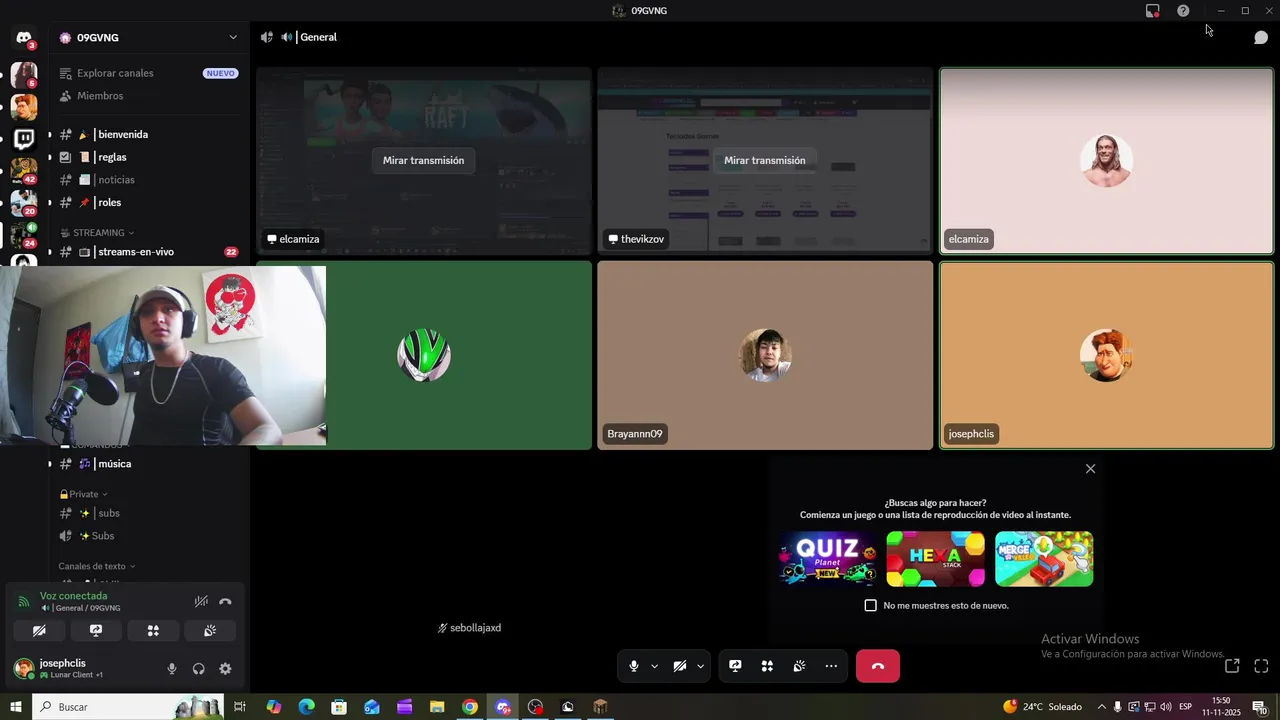Image resolution: width=1280 pixels, height=720 pixels.
Task: Close the activities suggestion popup
Action: (1090, 469)
